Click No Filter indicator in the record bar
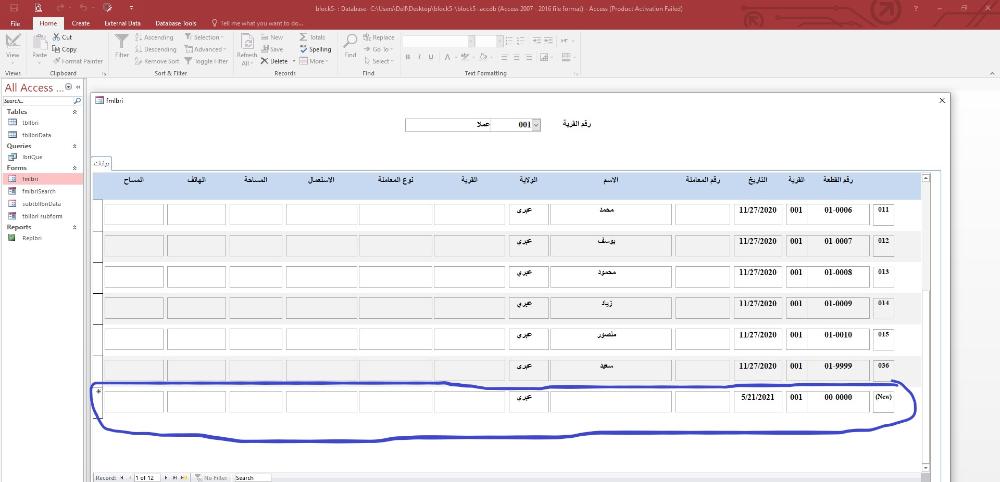 [211, 478]
